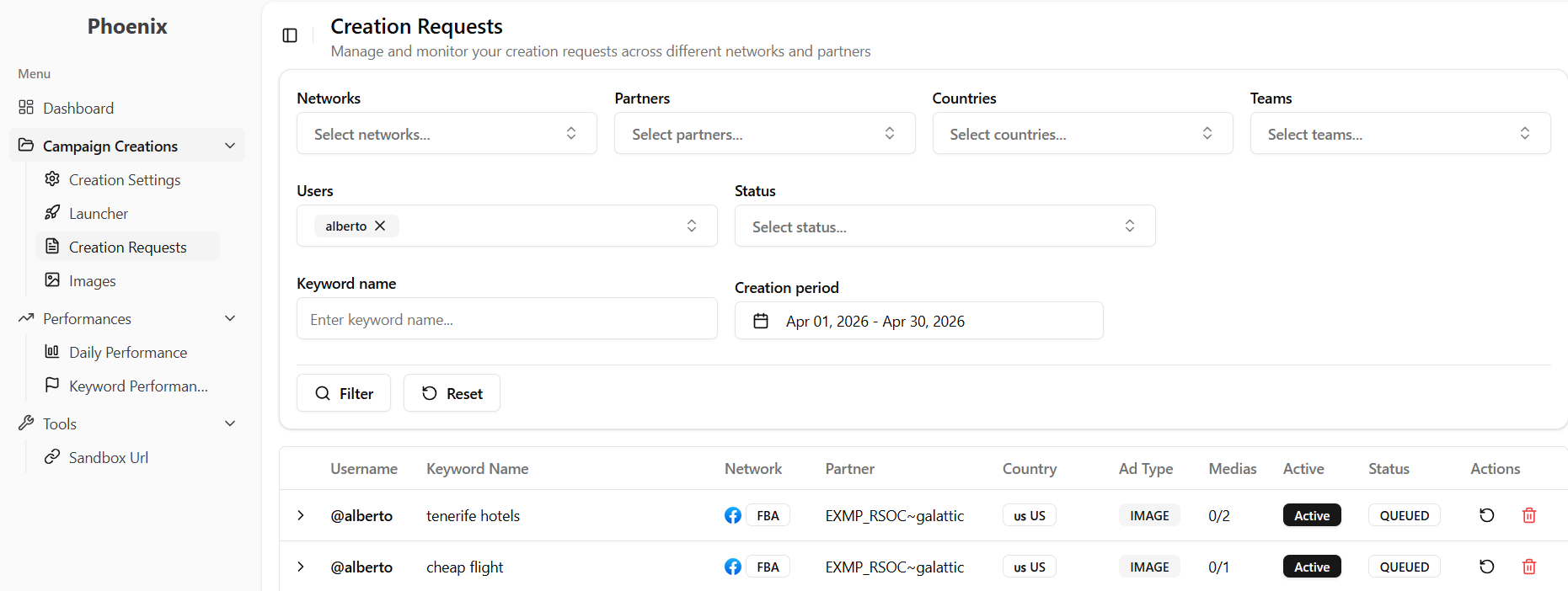1568x591 pixels.
Task: Collapse the Campaign Creations menu
Action: (x=229, y=146)
